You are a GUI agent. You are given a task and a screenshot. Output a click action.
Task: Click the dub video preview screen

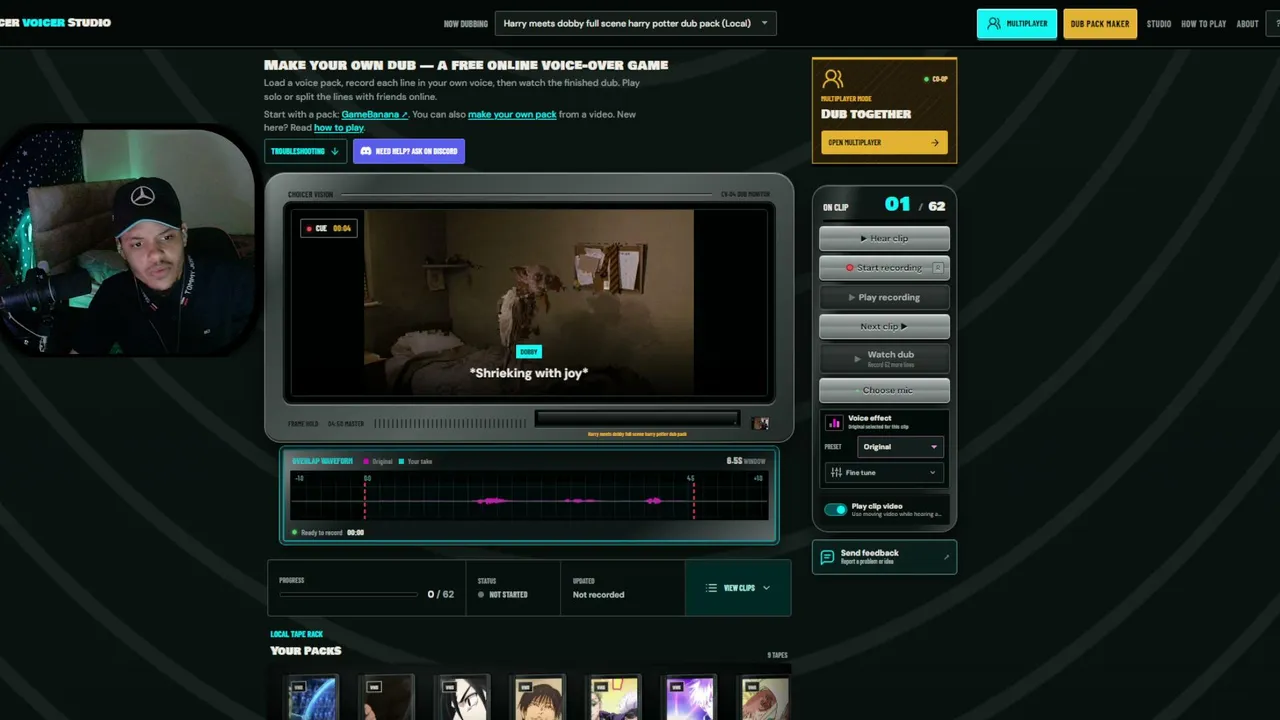pyautogui.click(x=529, y=303)
